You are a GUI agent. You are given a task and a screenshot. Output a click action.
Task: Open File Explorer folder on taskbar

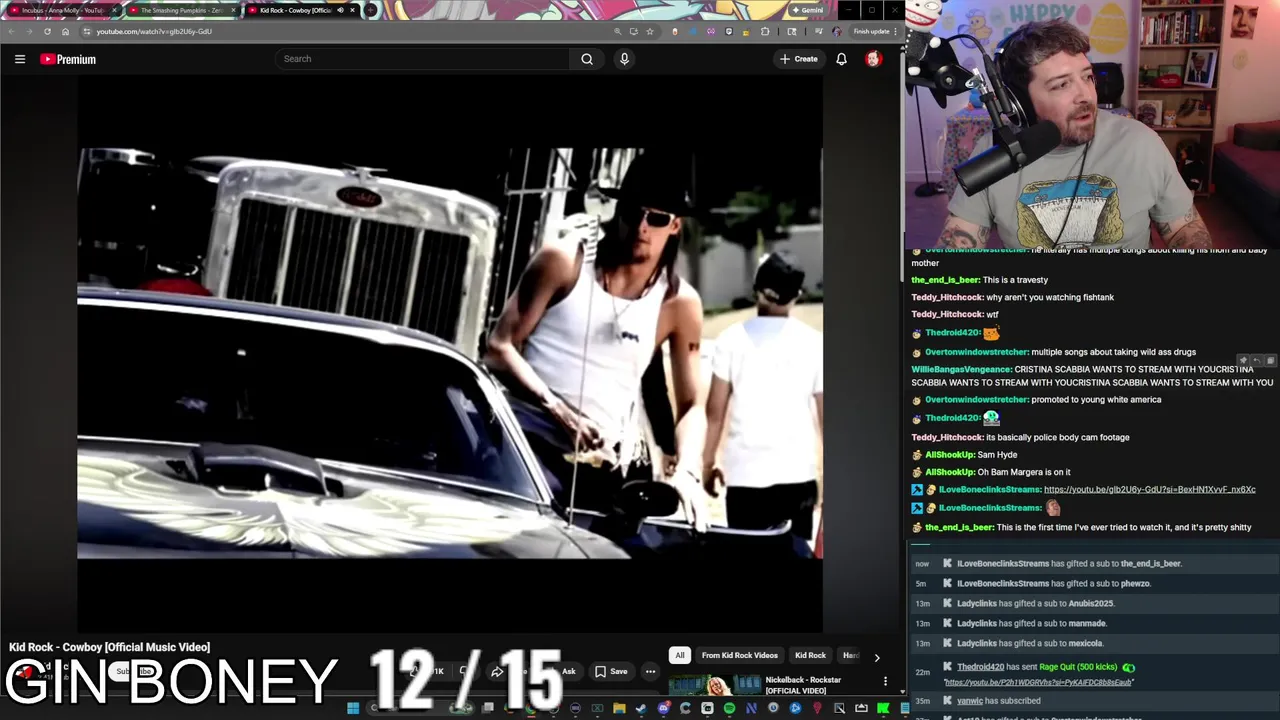(x=619, y=709)
